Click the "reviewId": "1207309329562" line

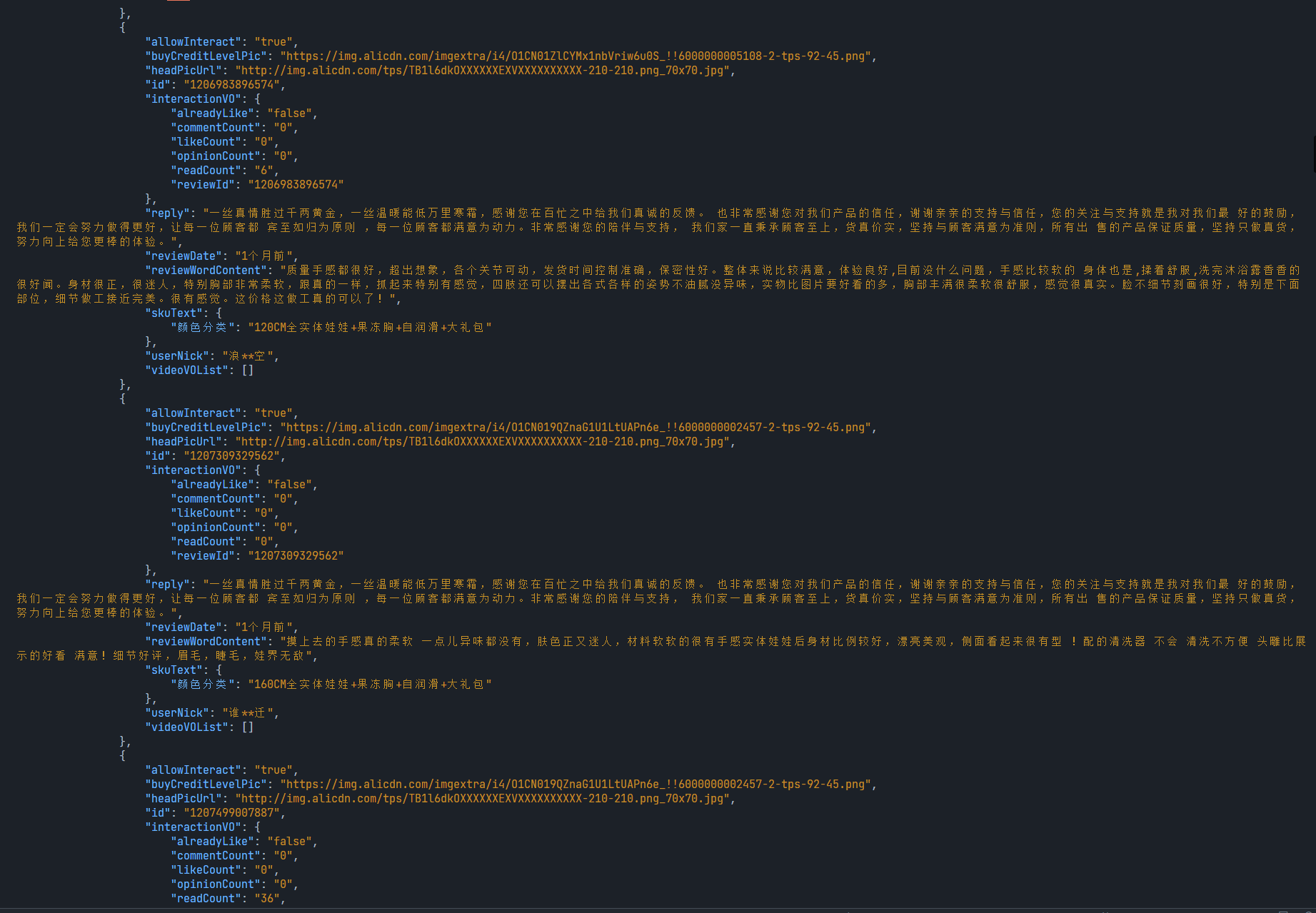[x=258, y=555]
